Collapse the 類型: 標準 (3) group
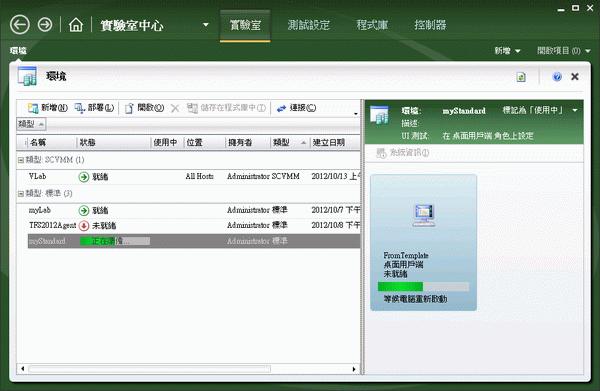600x391 pixels. 21,194
